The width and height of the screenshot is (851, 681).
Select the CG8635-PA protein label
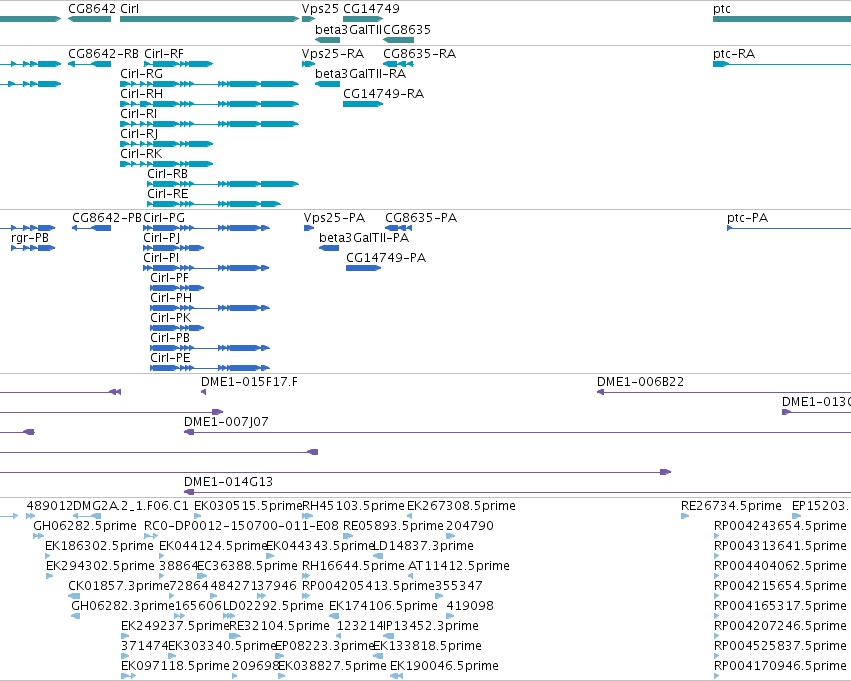[x=421, y=218]
